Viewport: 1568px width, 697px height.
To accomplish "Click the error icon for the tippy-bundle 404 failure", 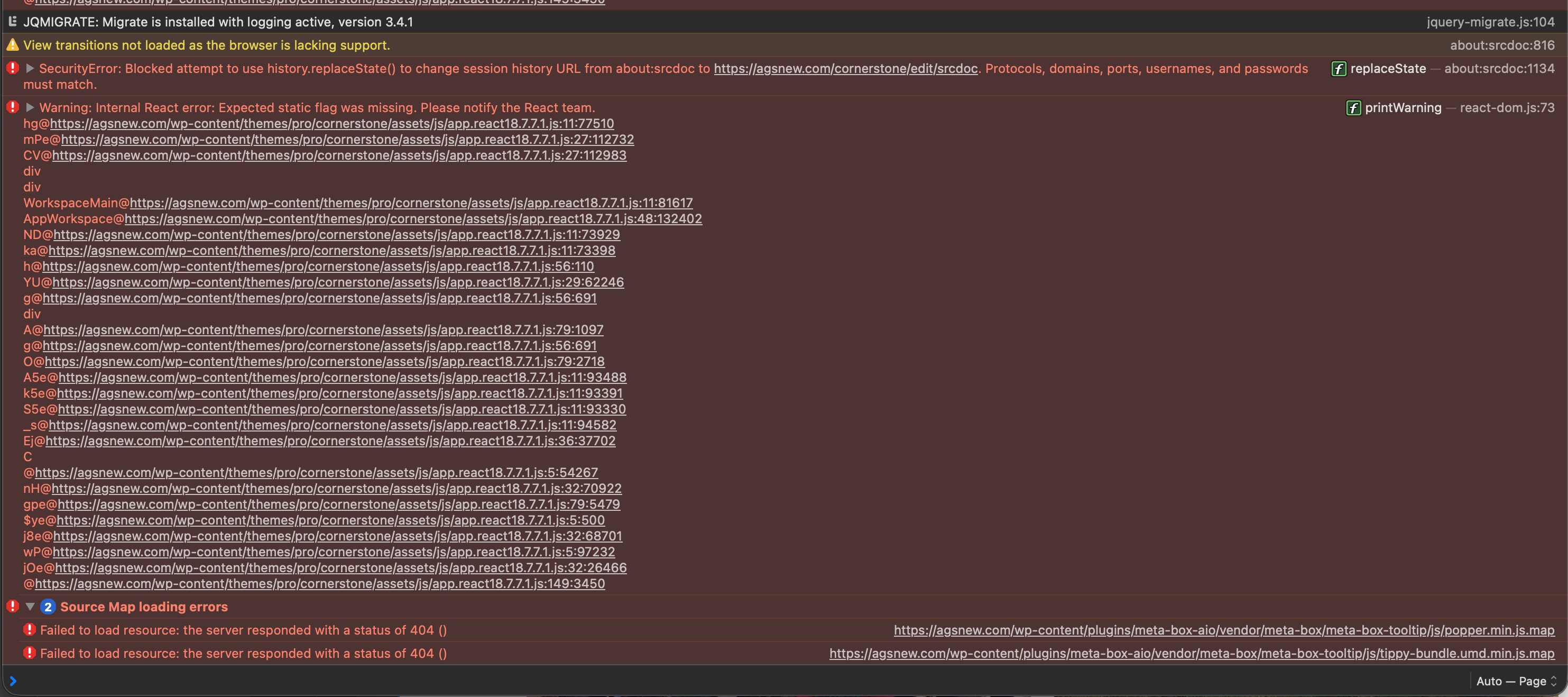I will [x=29, y=653].
